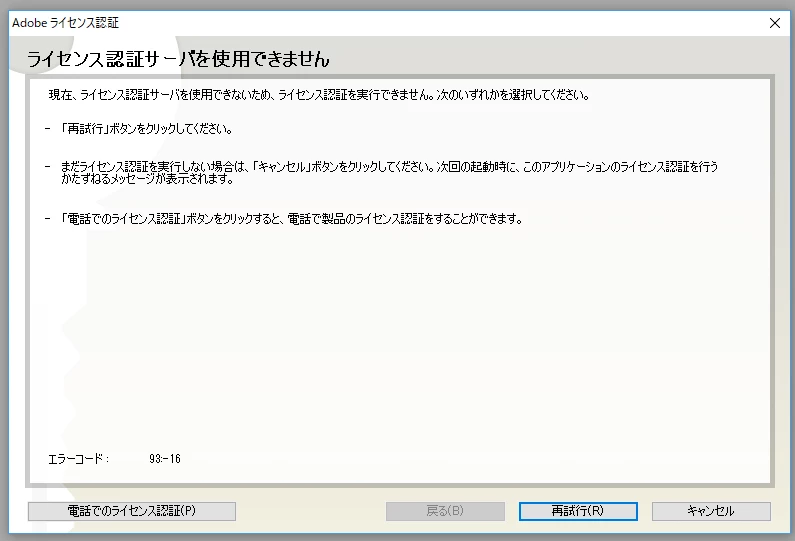Viewport: 795px width, 541px height.
Task: Click the heading ライセンス認証サーバを使用できません
Action: pyautogui.click(x=178, y=59)
